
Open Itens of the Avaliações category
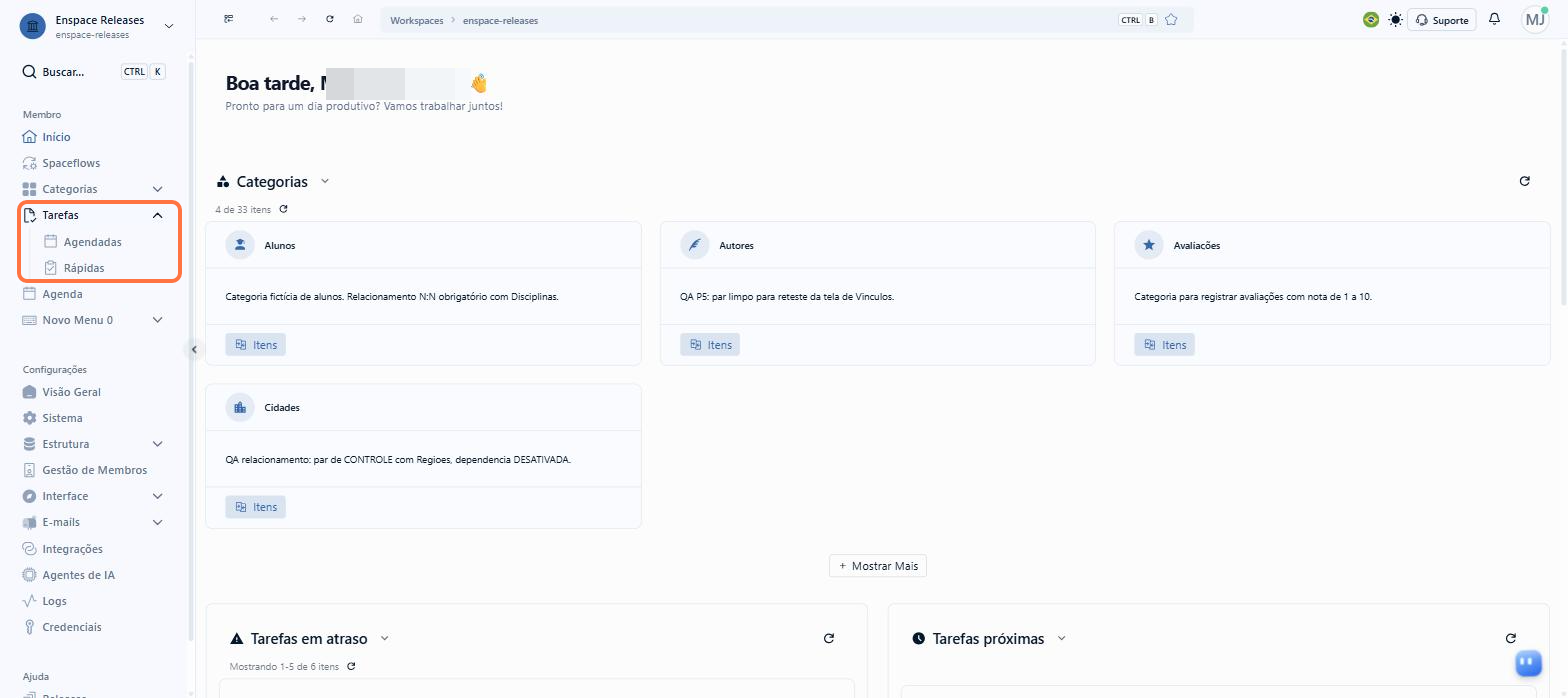click(x=1164, y=344)
